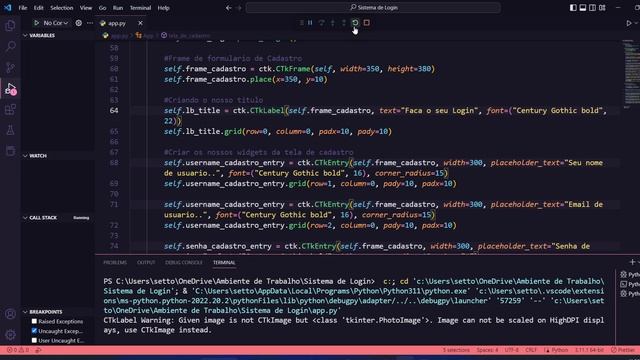Start debugging with the green play button
Screen dimensions: 640x360
[x=36, y=23]
